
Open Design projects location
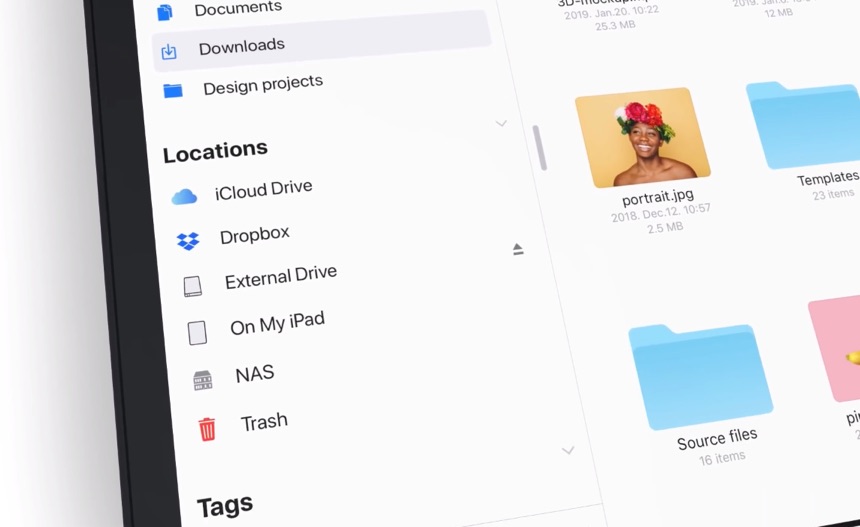pos(263,84)
